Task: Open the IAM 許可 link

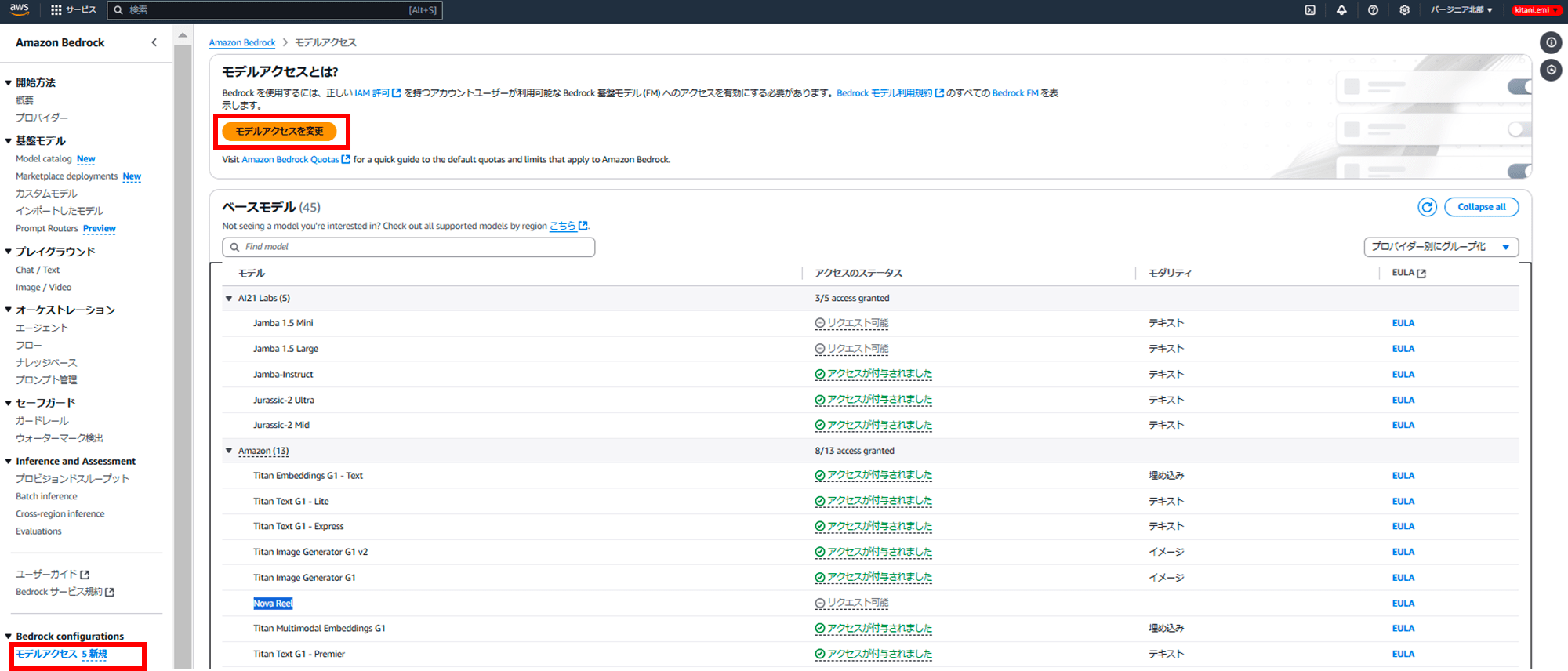Action: pyautogui.click(x=377, y=93)
